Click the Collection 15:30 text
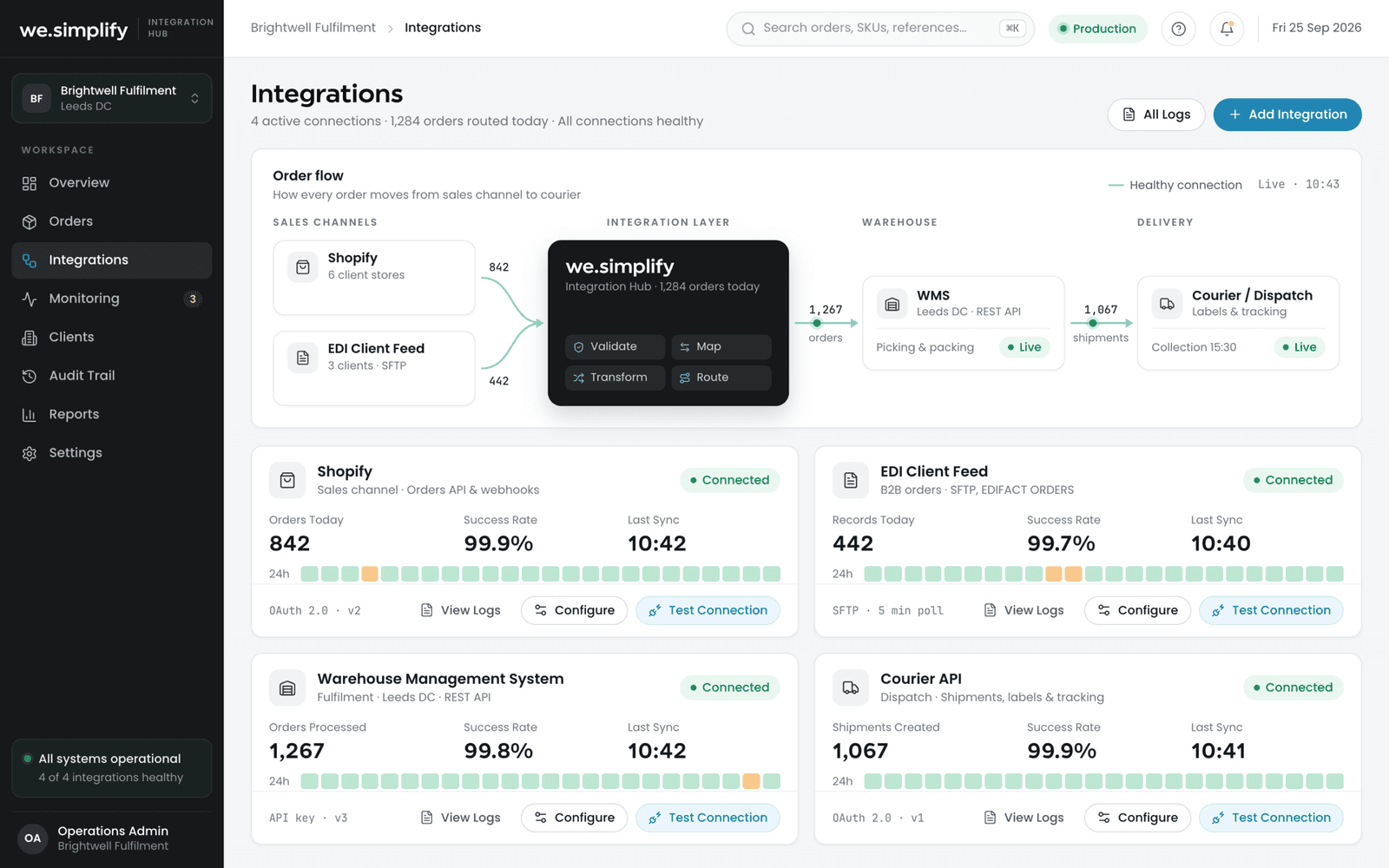This screenshot has width=1389, height=868. coord(1194,347)
